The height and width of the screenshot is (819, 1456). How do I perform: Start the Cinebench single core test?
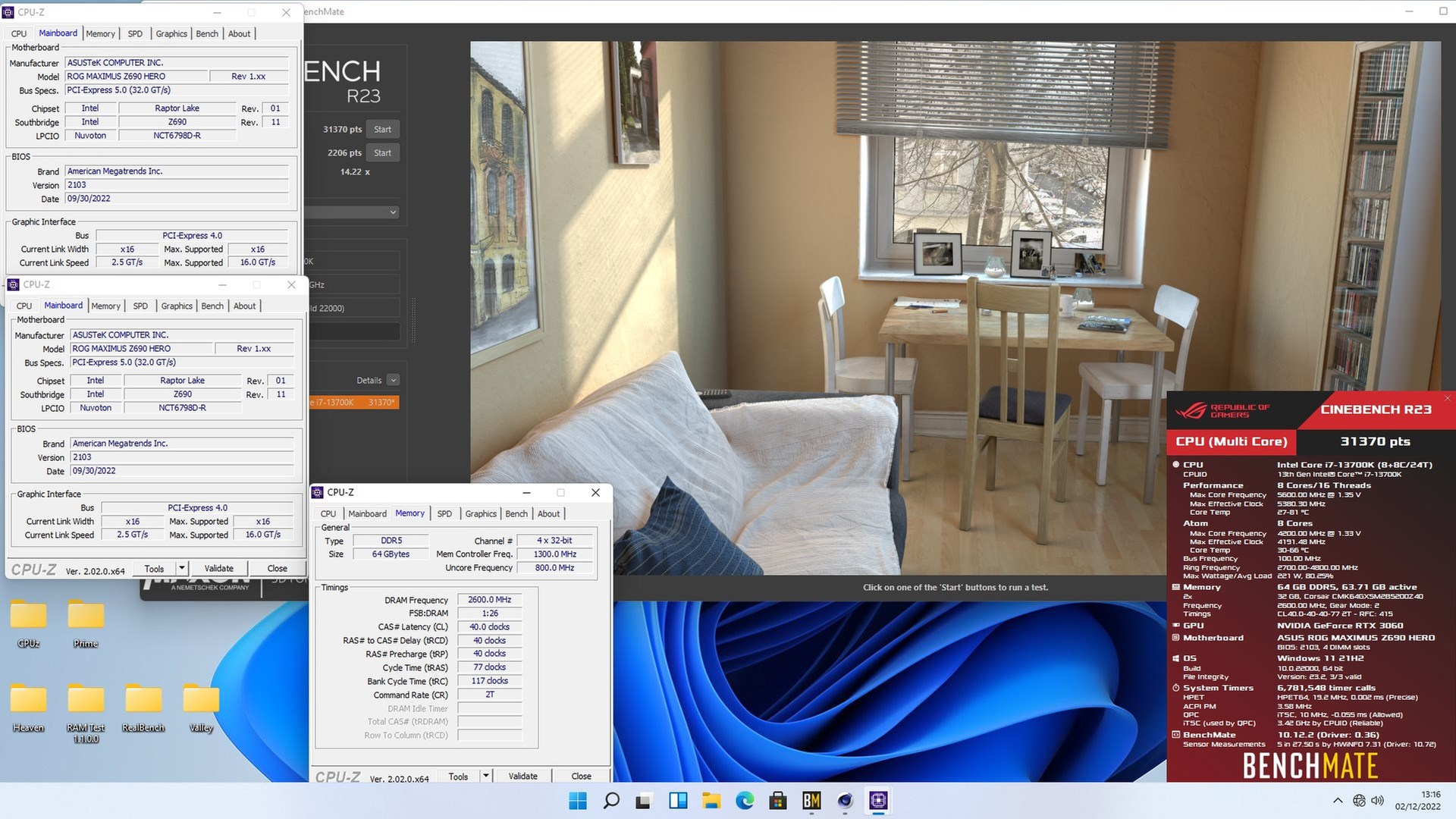coord(383,152)
